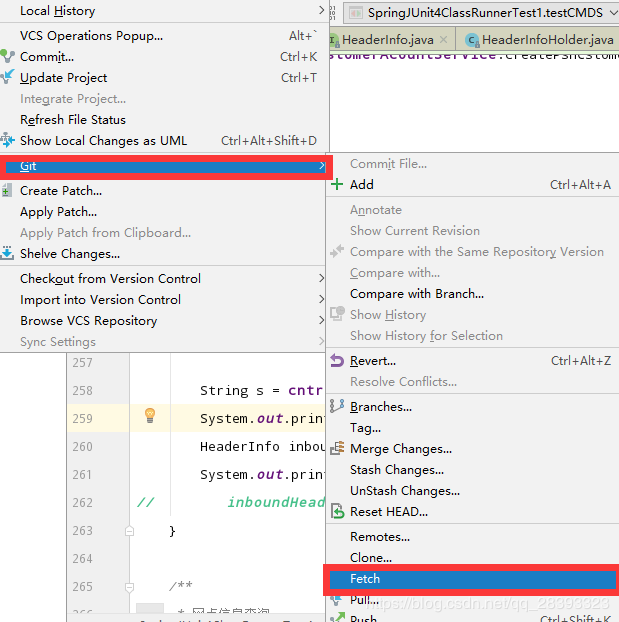Select Compare with Branch... option
619x622 pixels.
coord(416,294)
